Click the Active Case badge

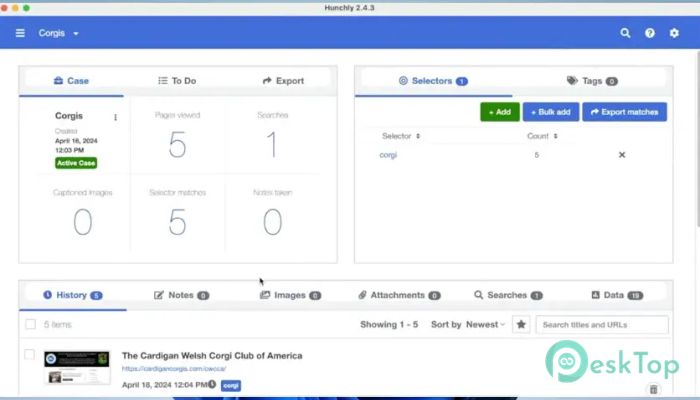[76, 163]
